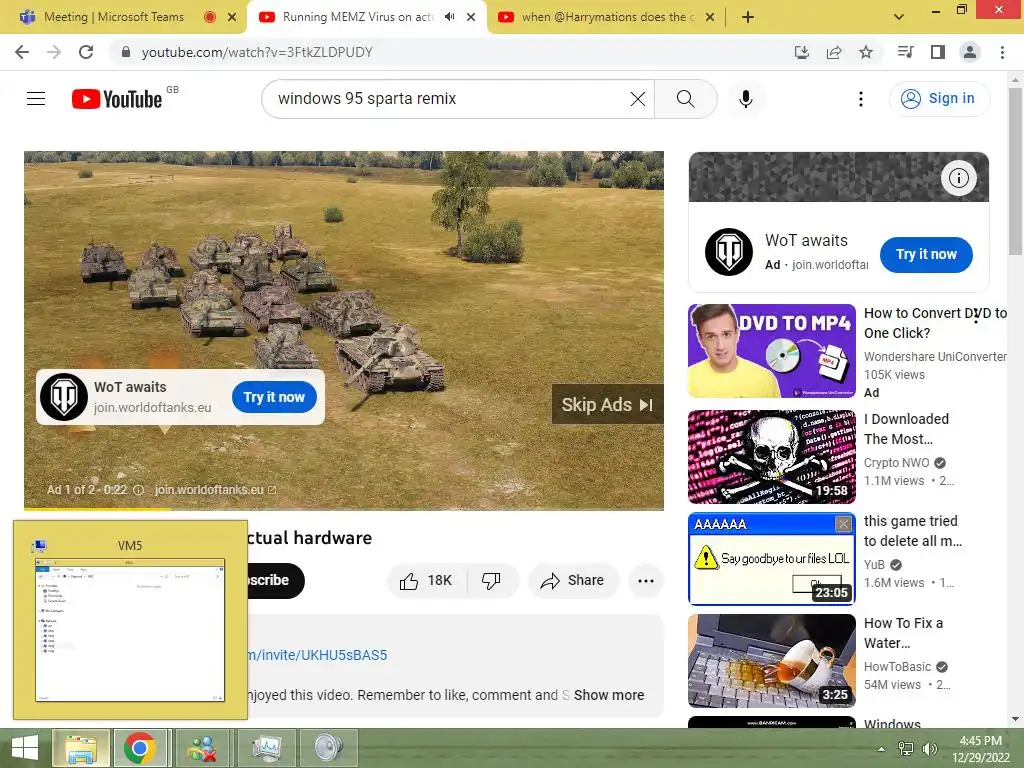Open Chrome from taskbar
The width and height of the screenshot is (1024, 768).
pos(140,748)
